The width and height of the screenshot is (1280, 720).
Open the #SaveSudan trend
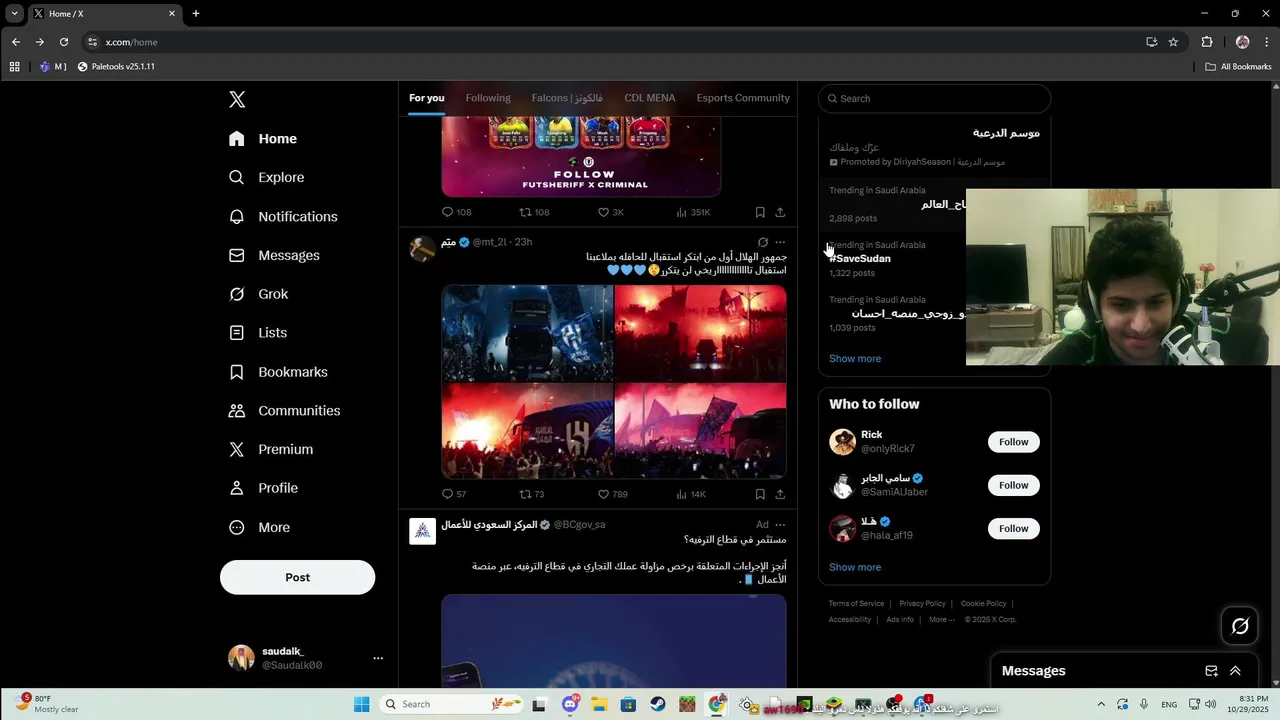860,258
